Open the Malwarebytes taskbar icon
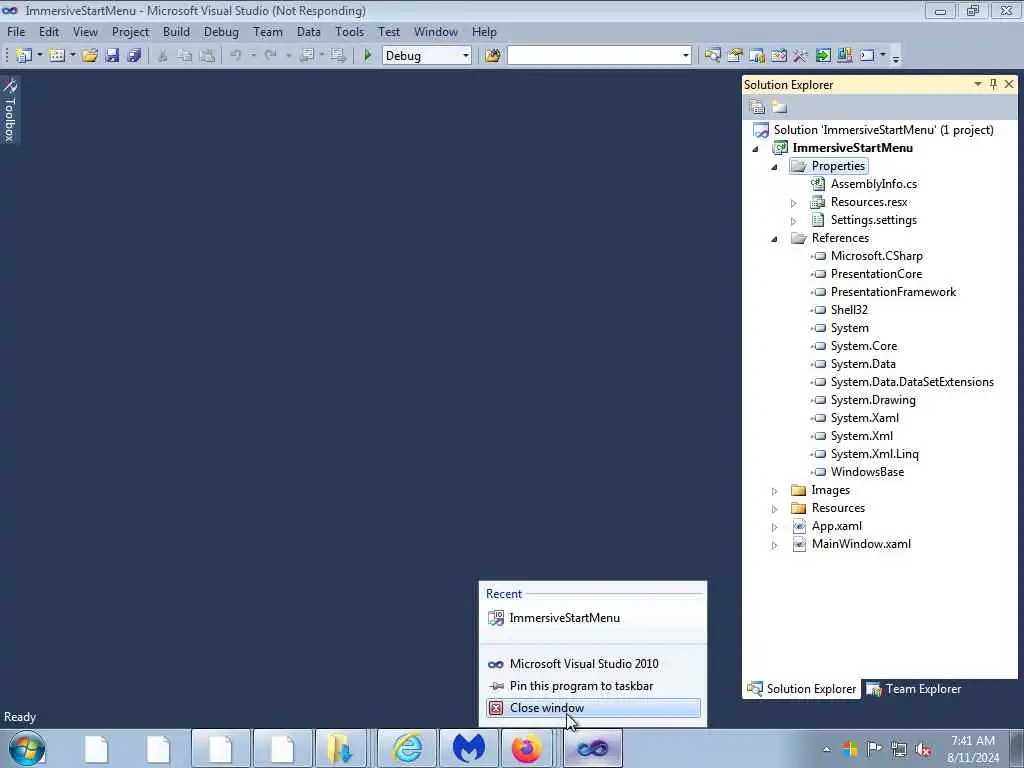Viewport: 1024px width, 768px height. pos(468,748)
